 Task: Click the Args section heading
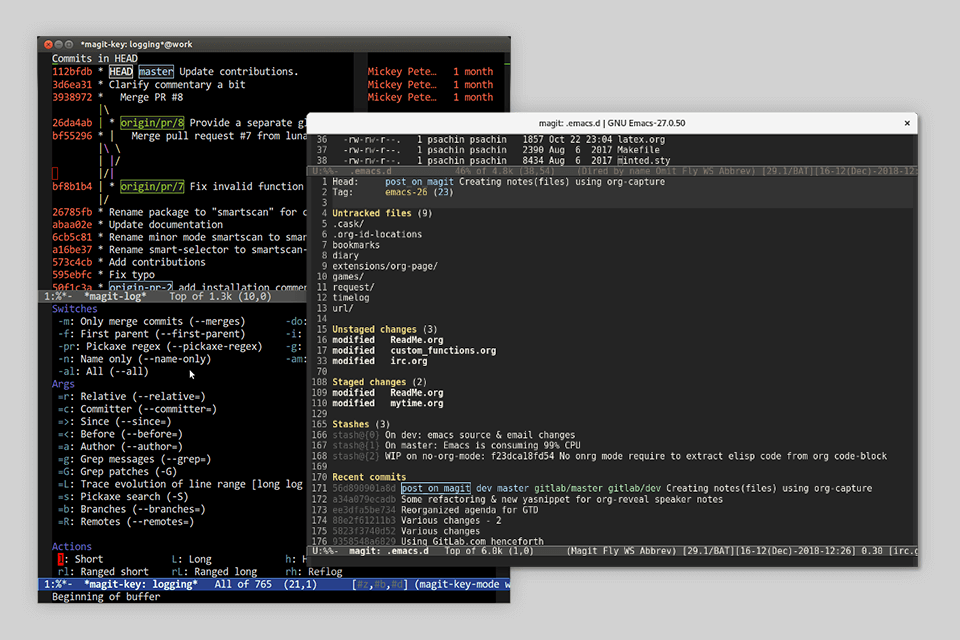(63, 384)
